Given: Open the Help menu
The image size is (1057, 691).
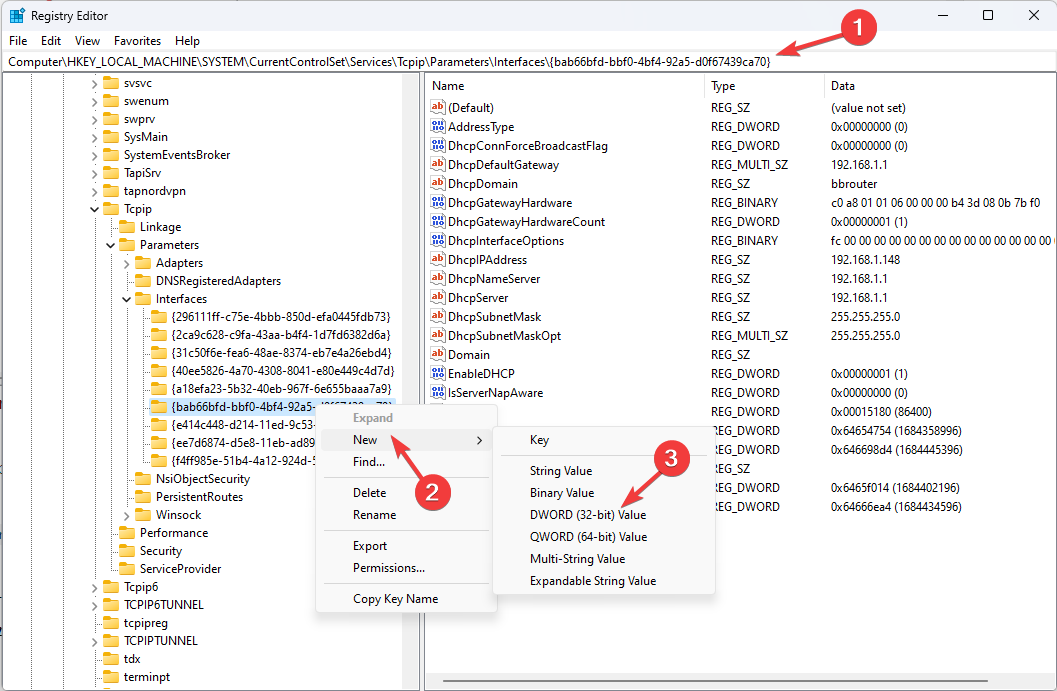Looking at the screenshot, I should coord(187,40).
